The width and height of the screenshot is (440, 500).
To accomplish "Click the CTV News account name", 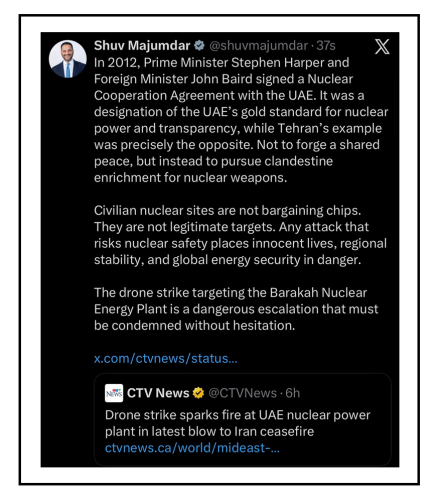I will [158, 393].
